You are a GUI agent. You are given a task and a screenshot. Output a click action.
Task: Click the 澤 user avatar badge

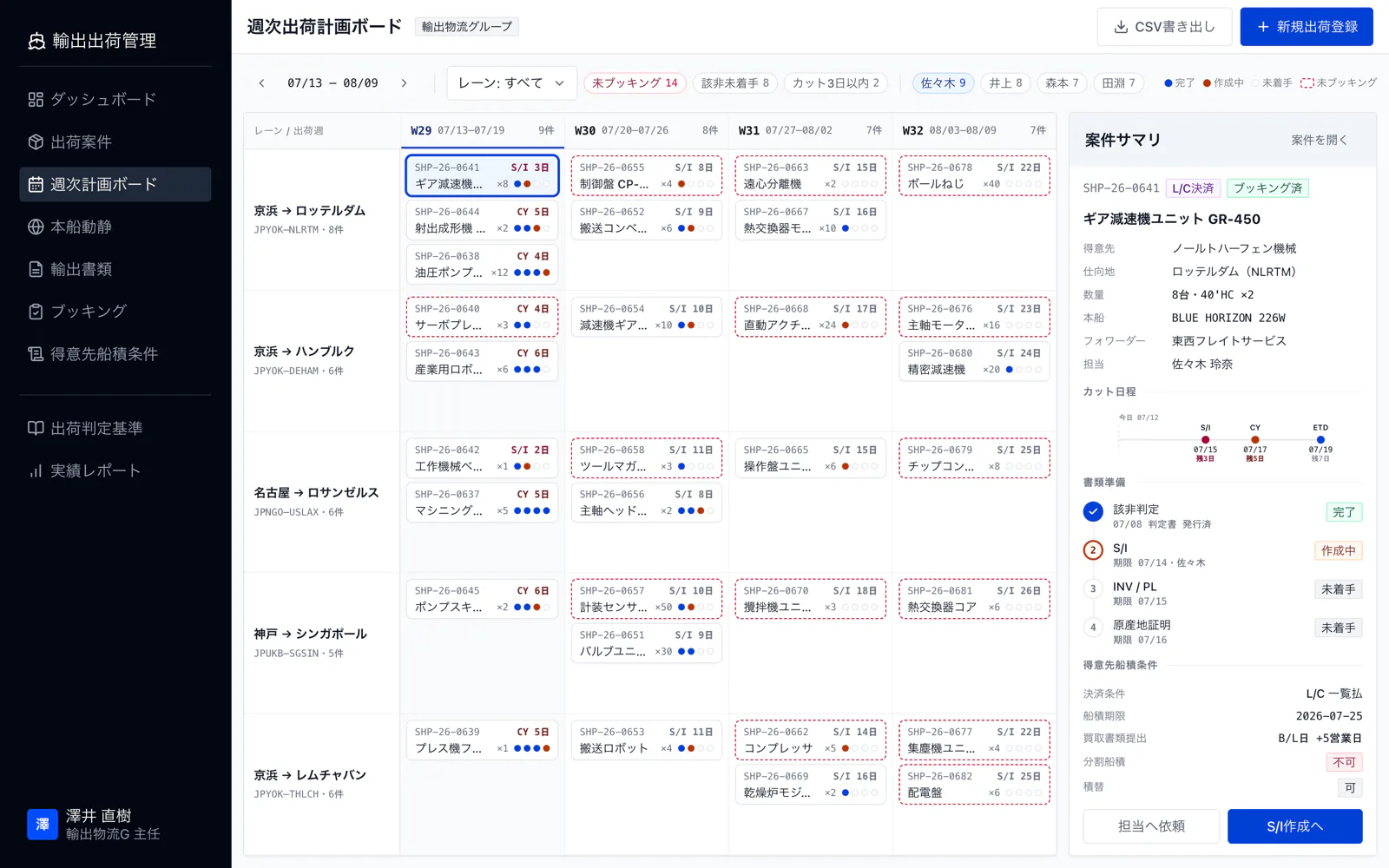tap(43, 825)
